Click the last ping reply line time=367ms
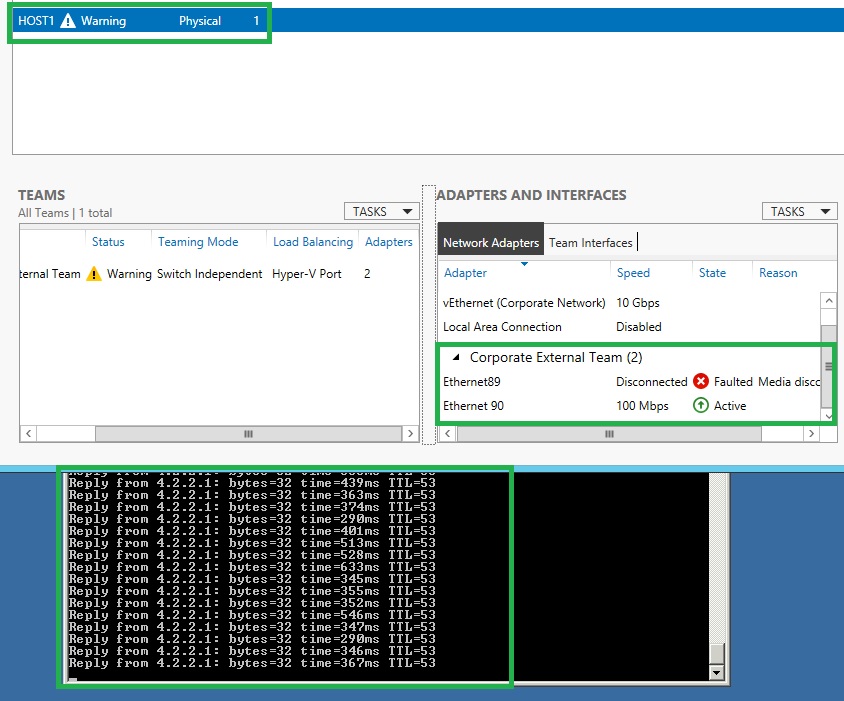Image resolution: width=844 pixels, height=701 pixels. [x=252, y=663]
